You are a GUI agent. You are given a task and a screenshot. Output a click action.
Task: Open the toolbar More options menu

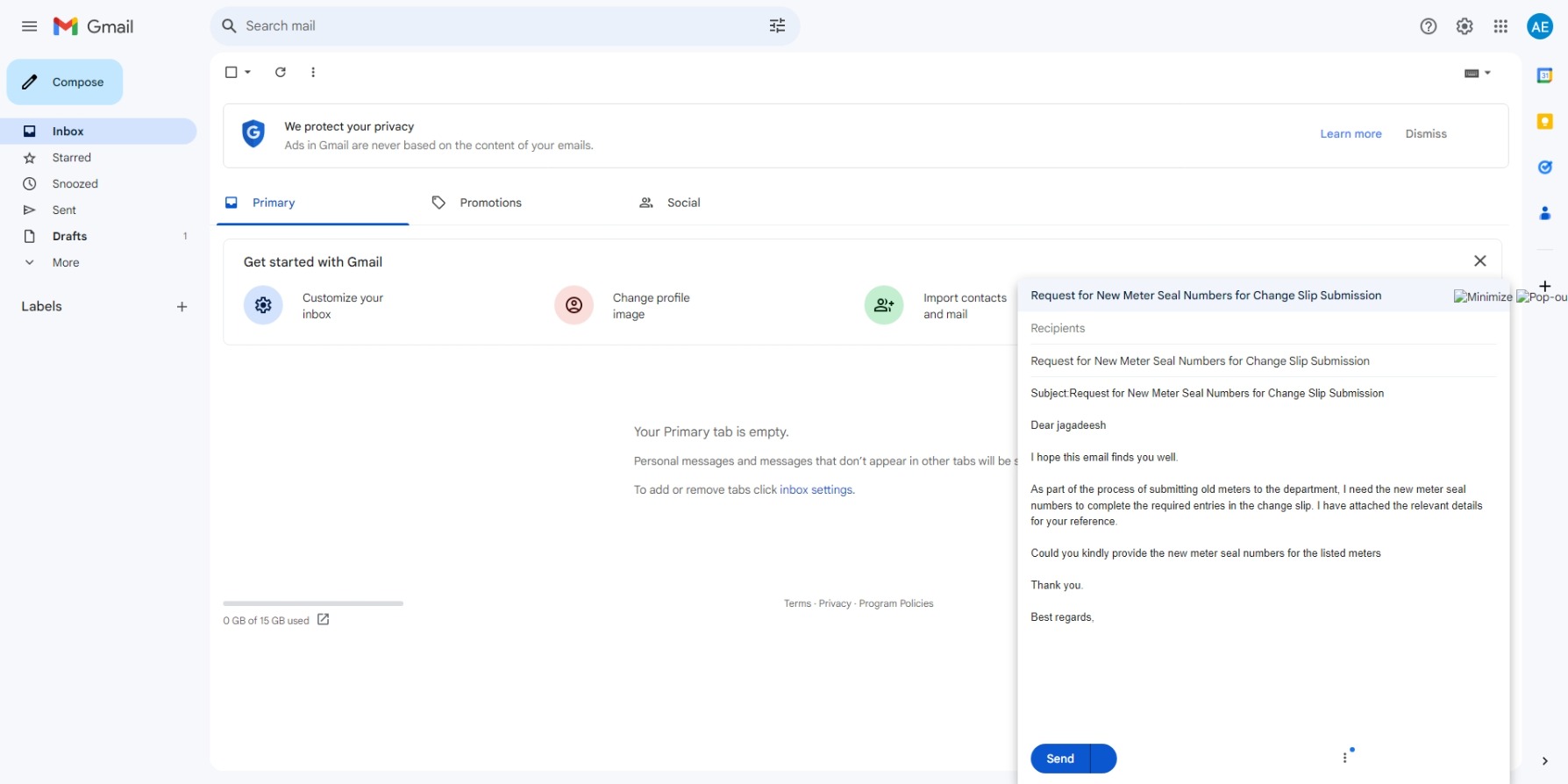313,72
